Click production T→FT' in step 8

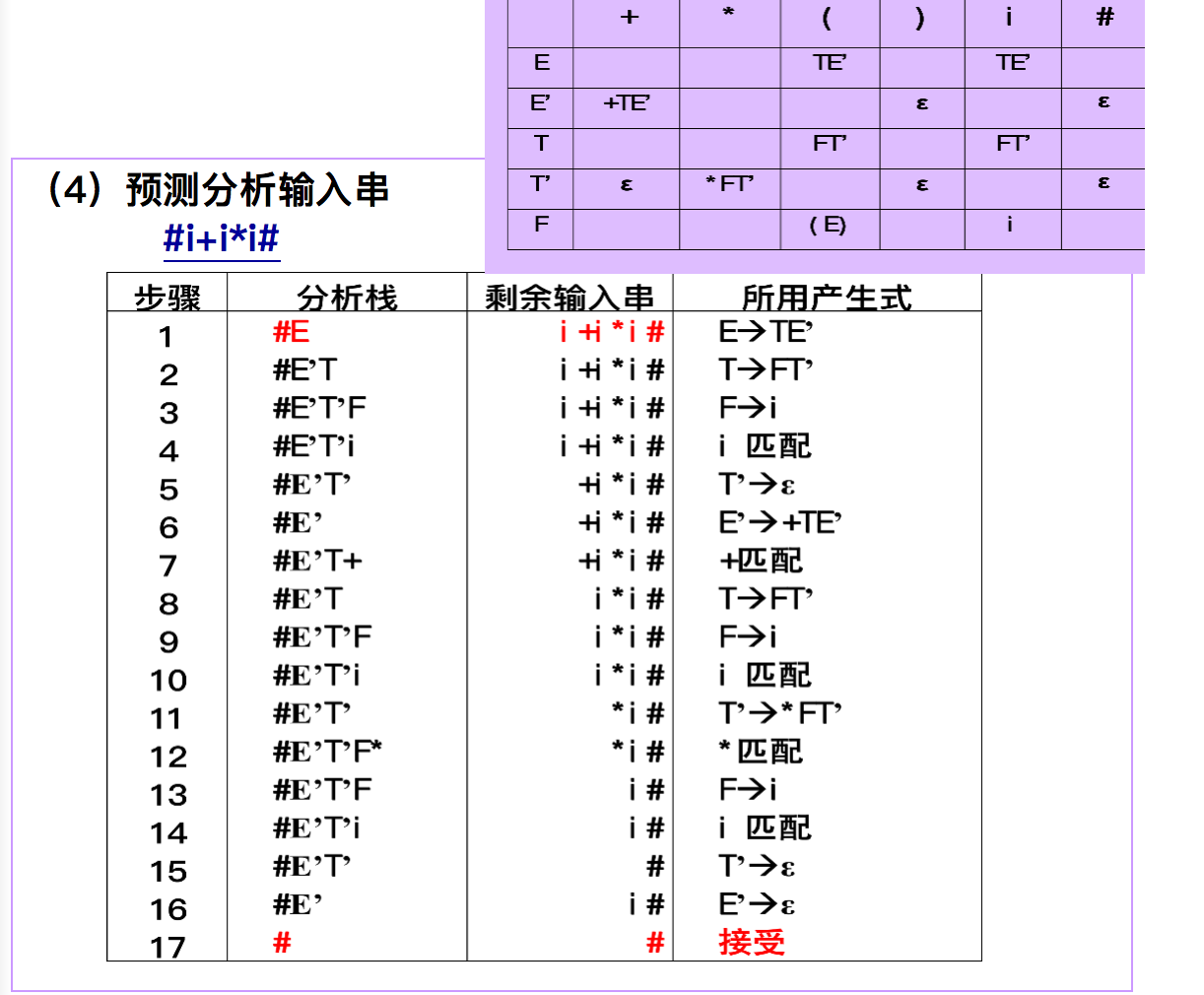766,599
